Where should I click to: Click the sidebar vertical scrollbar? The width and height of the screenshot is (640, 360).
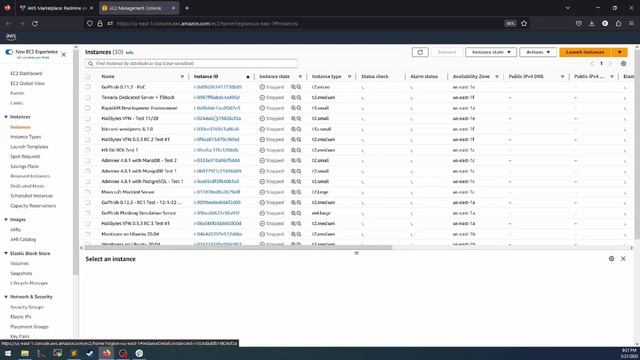(x=76, y=163)
